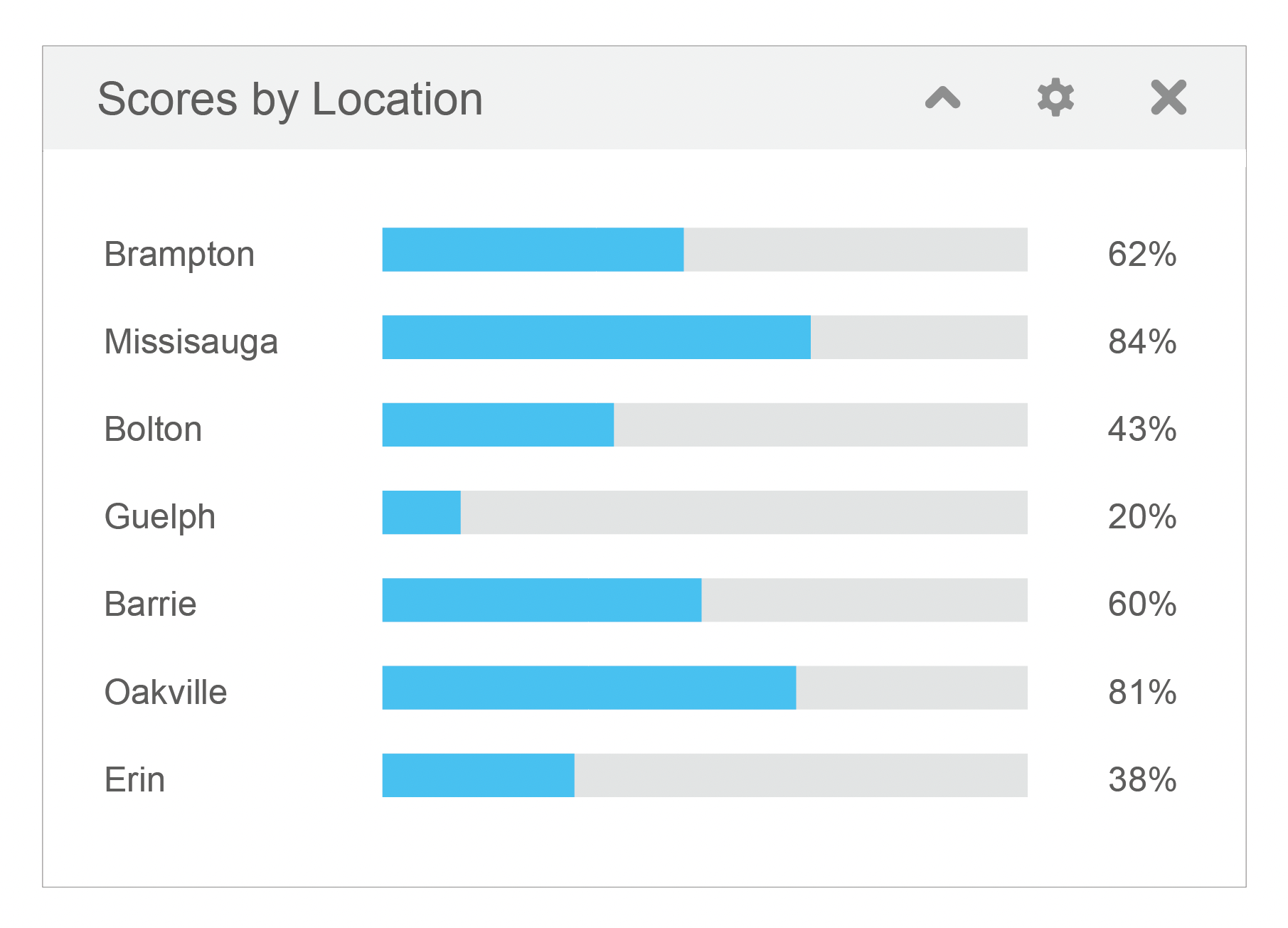Open widget settings gear
Image resolution: width=1288 pixels, height=928 pixels.
(x=1055, y=97)
